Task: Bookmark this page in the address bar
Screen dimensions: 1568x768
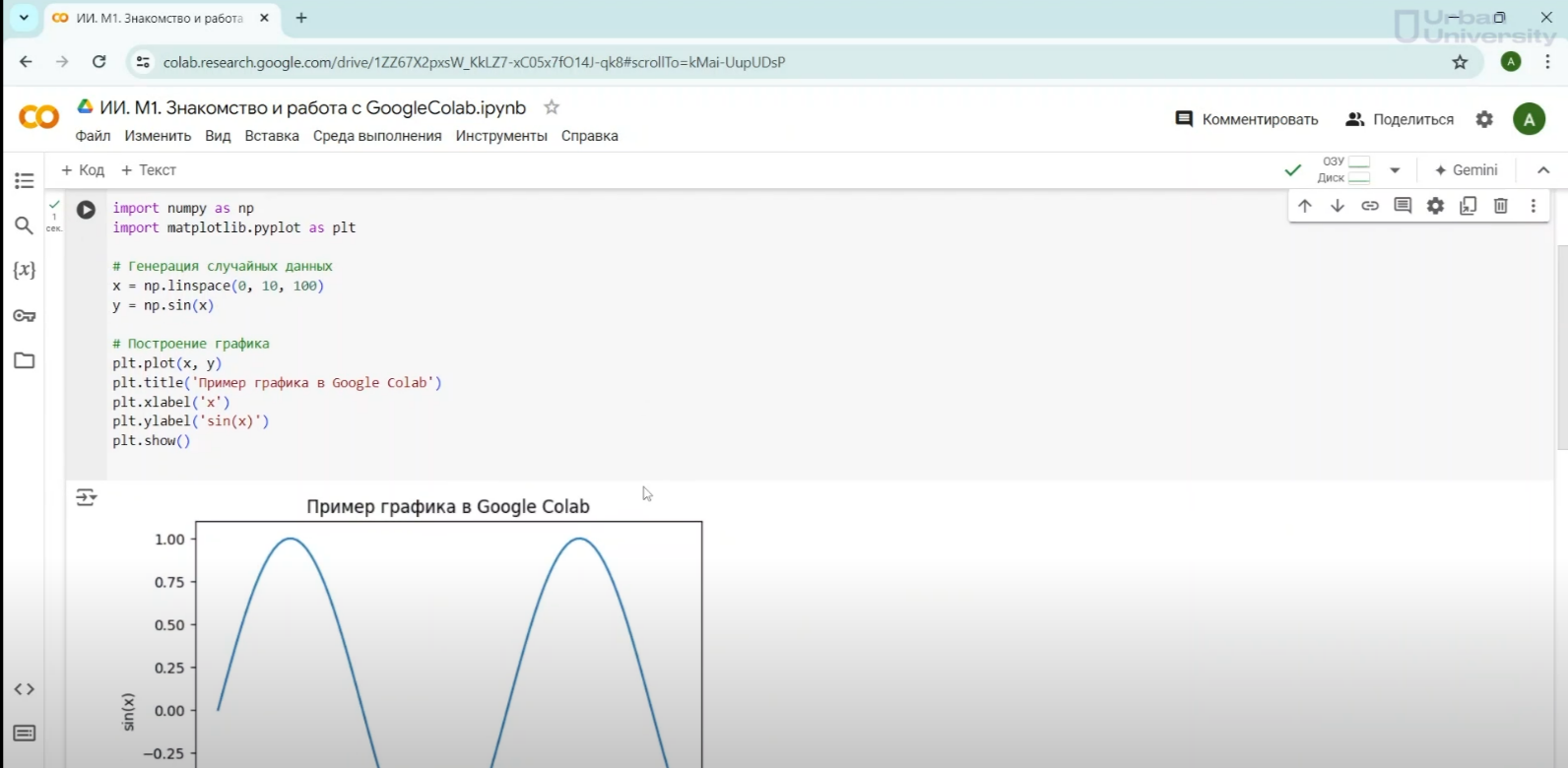Action: click(1460, 62)
